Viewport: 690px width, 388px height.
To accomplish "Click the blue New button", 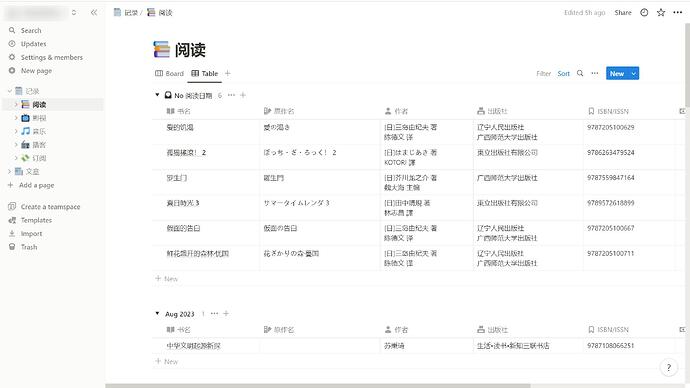I will point(617,73).
